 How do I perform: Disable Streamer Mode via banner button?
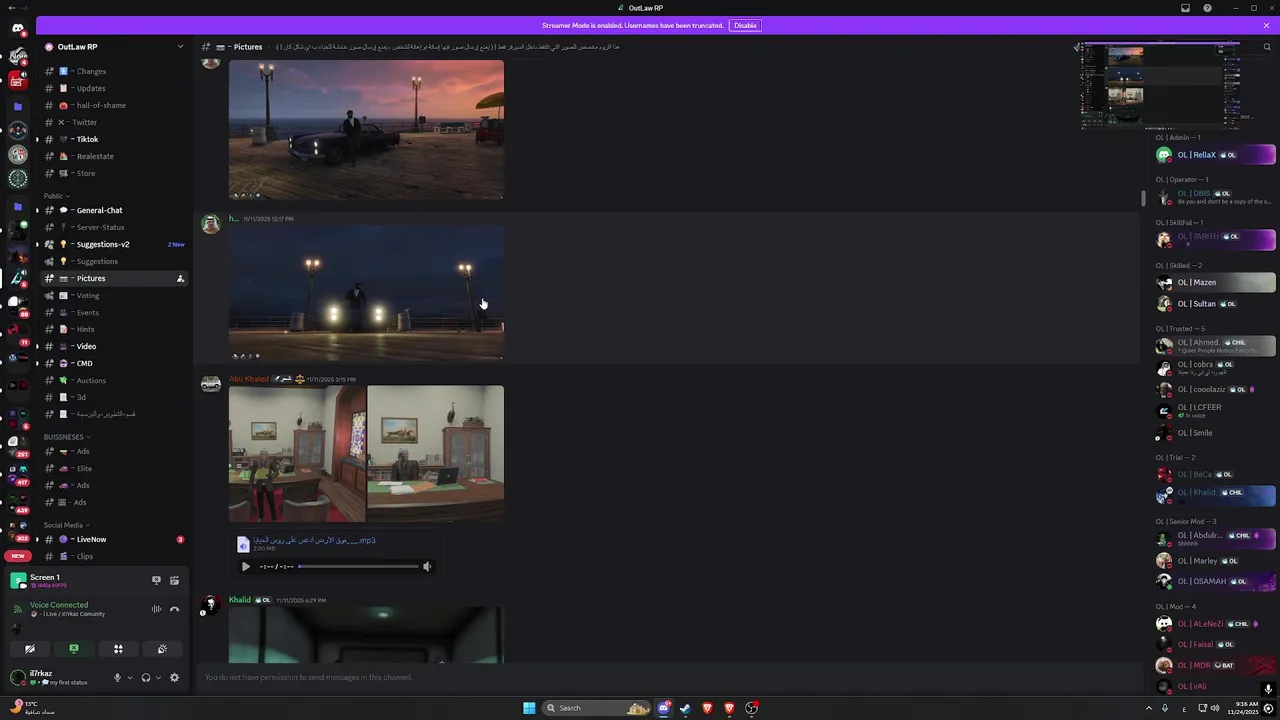coord(745,25)
